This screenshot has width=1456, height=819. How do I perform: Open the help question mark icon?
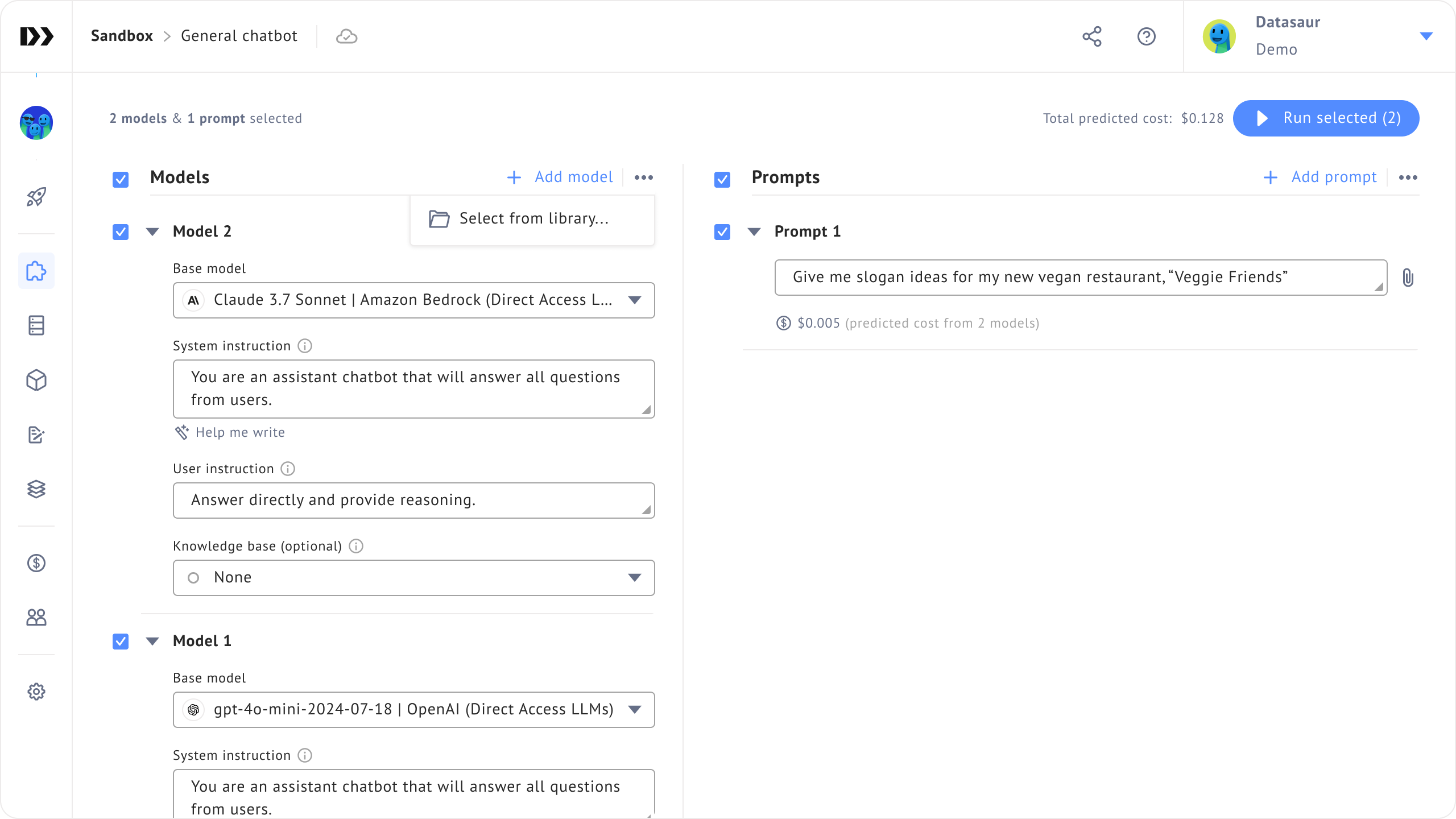(x=1146, y=36)
